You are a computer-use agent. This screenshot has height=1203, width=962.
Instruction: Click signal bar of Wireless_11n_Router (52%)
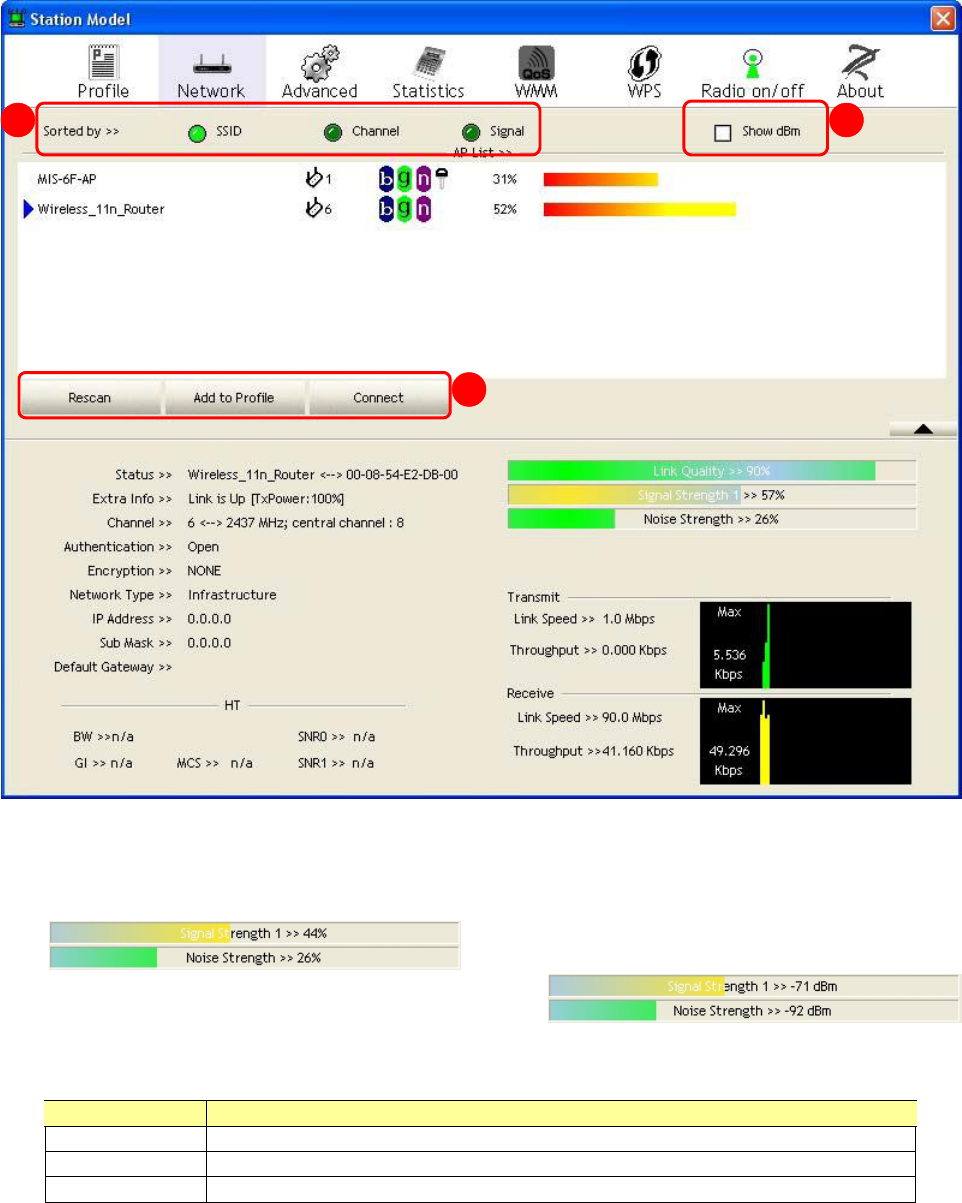tap(640, 209)
